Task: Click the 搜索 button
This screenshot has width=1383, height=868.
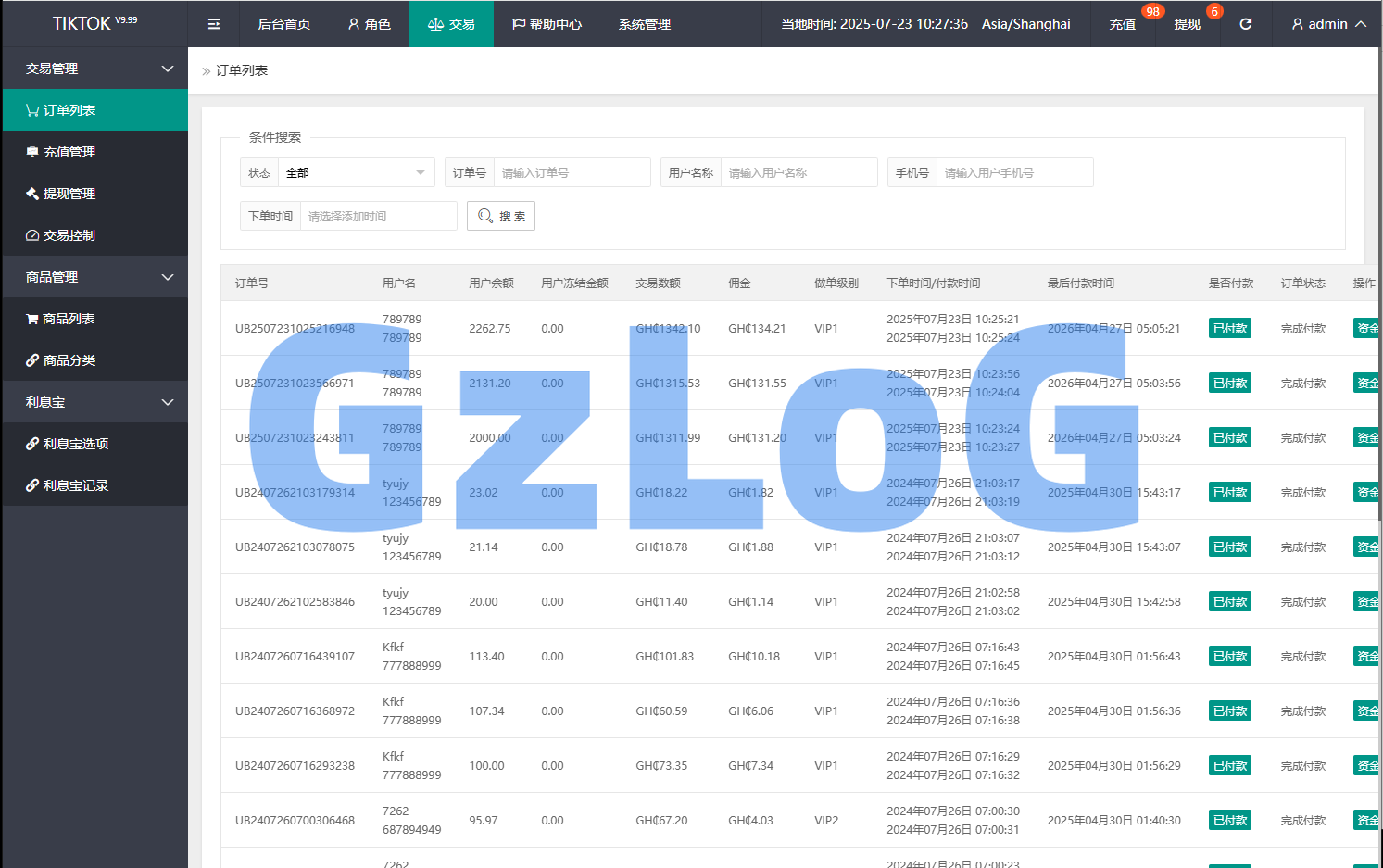Action: pos(501,216)
